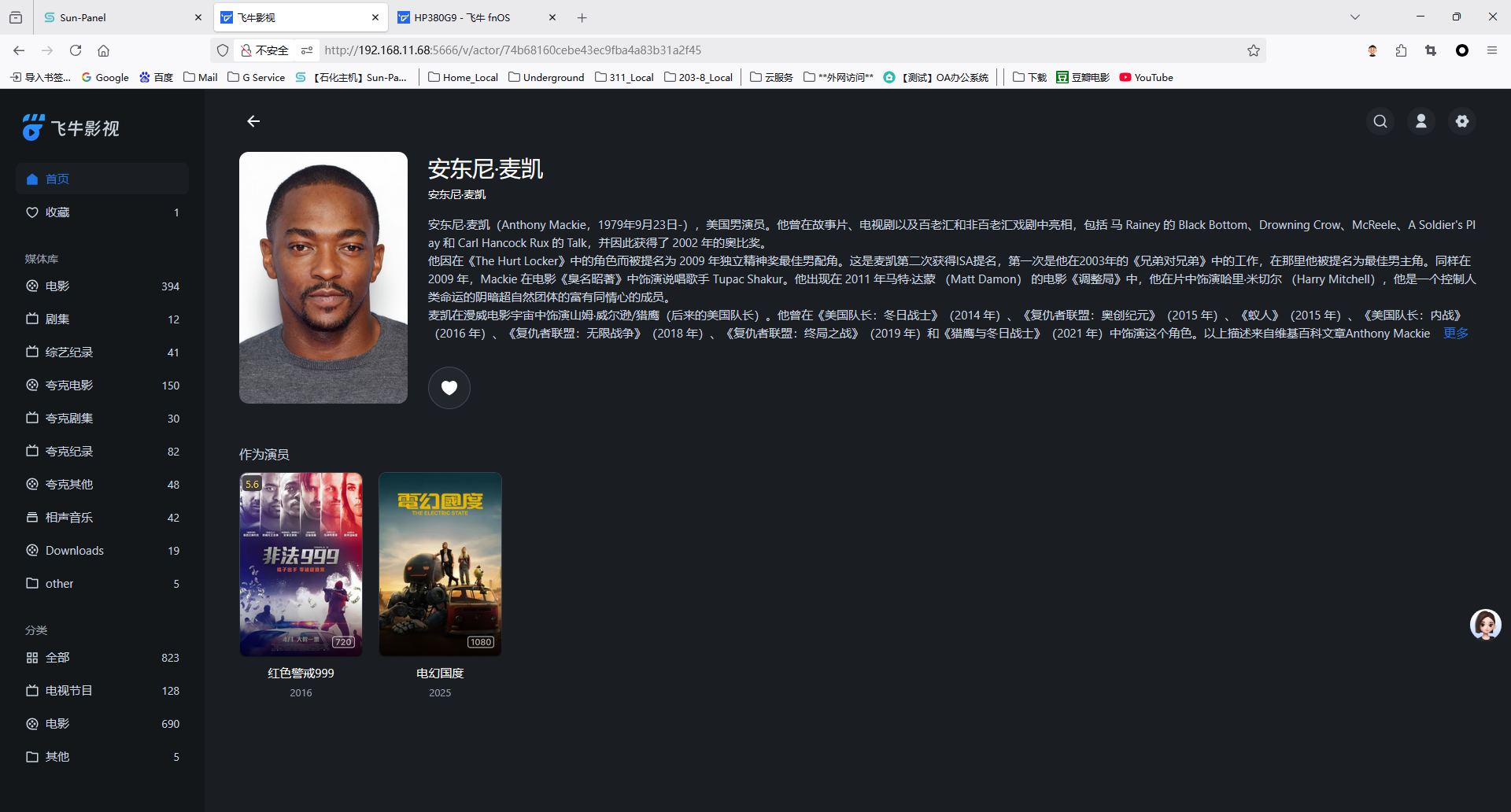
Task: Open the G Service bookmark folder
Action: pos(257,77)
